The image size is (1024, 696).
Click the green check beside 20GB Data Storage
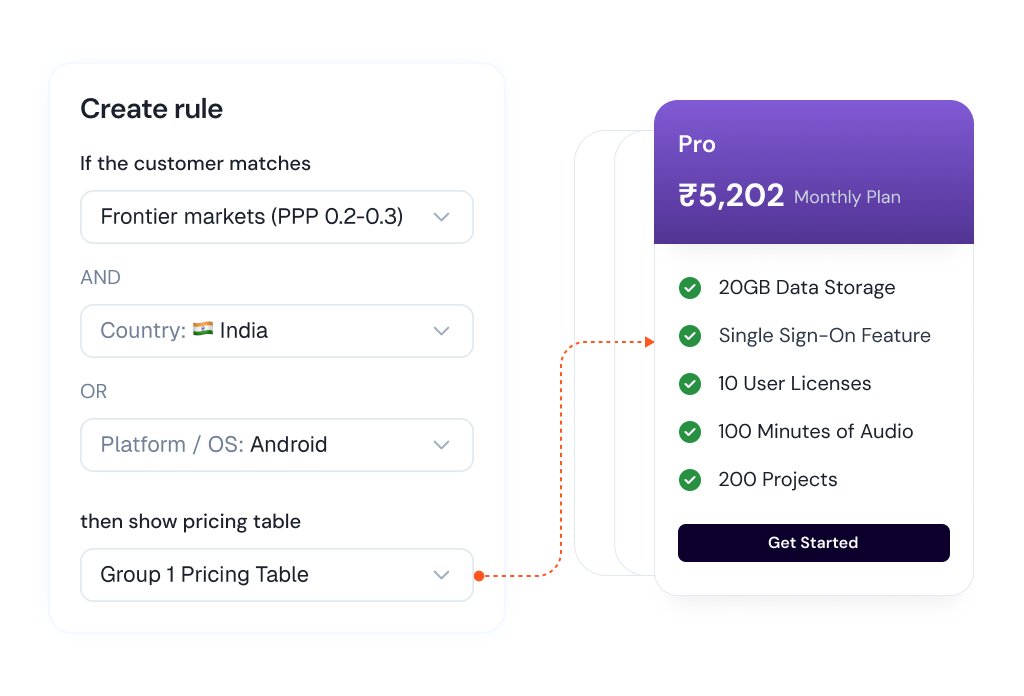[x=690, y=288]
